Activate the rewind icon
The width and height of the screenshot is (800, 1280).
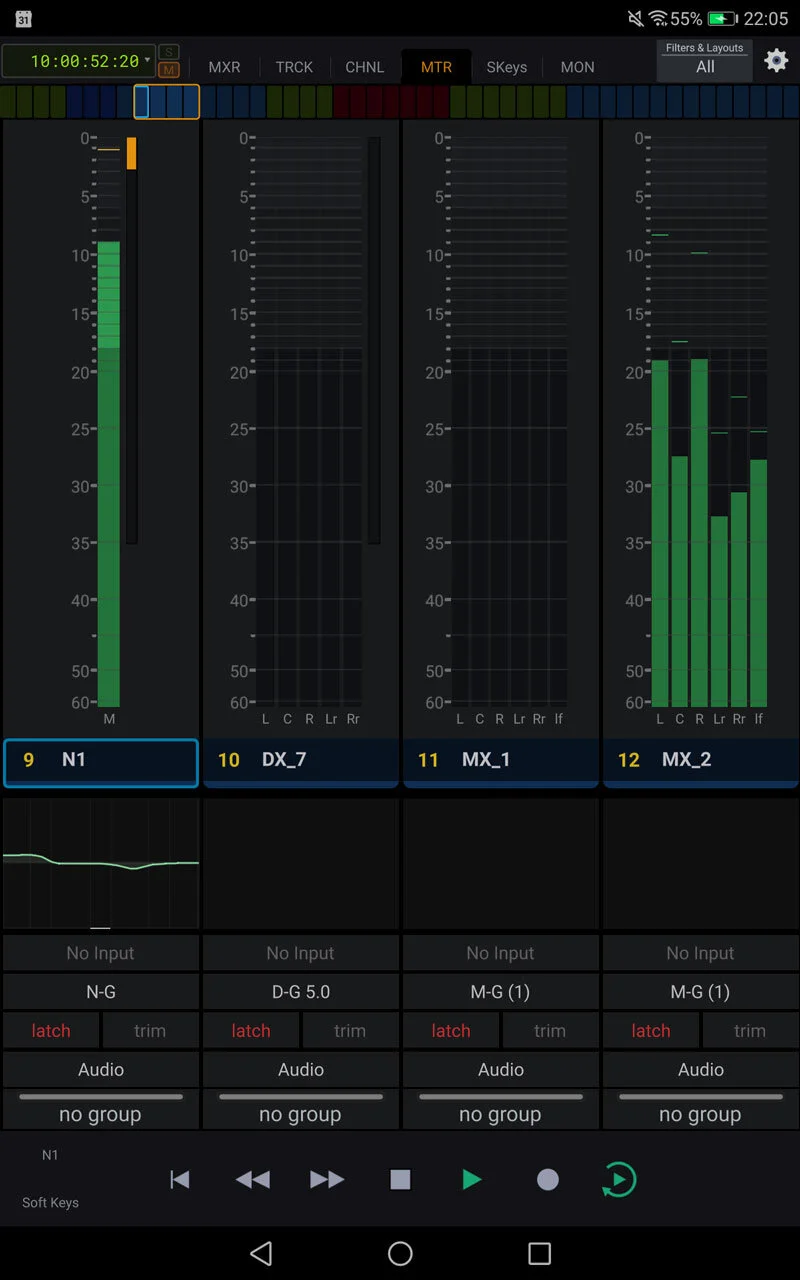[x=253, y=1180]
